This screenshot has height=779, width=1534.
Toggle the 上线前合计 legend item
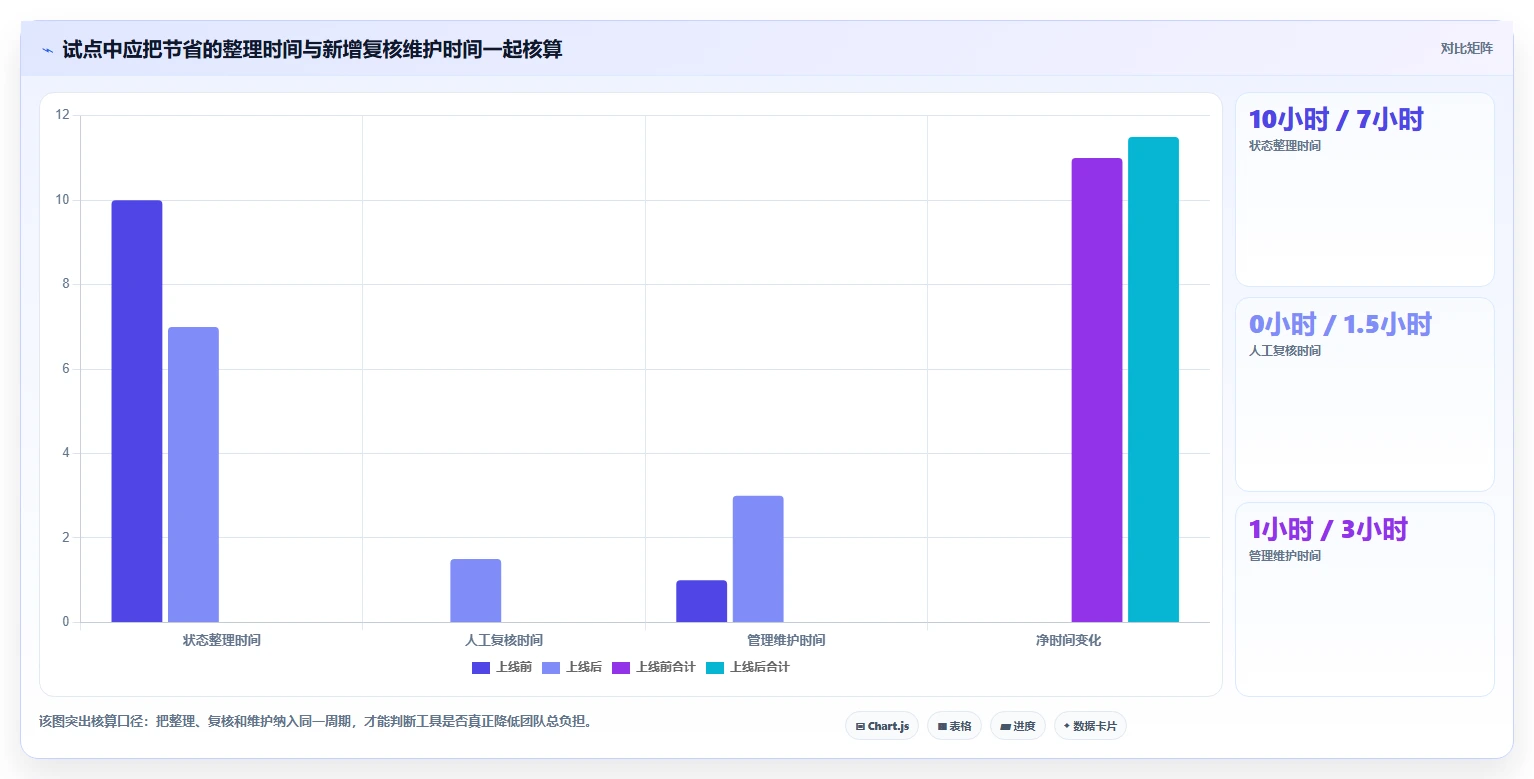pyautogui.click(x=653, y=667)
